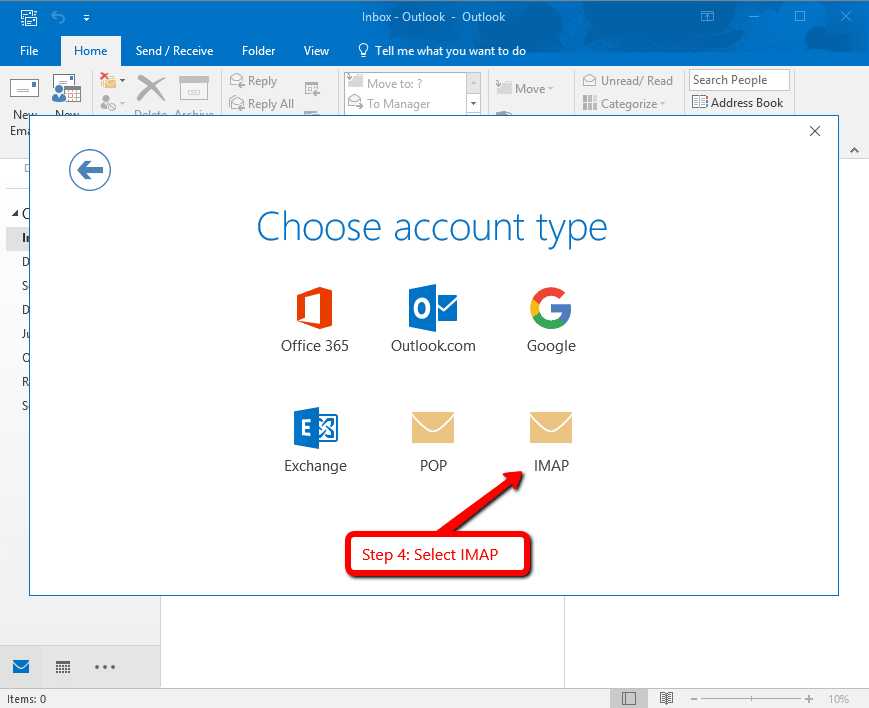Viewport: 869px width, 708px height.
Task: Choose the Exchange account type
Action: pos(315,440)
